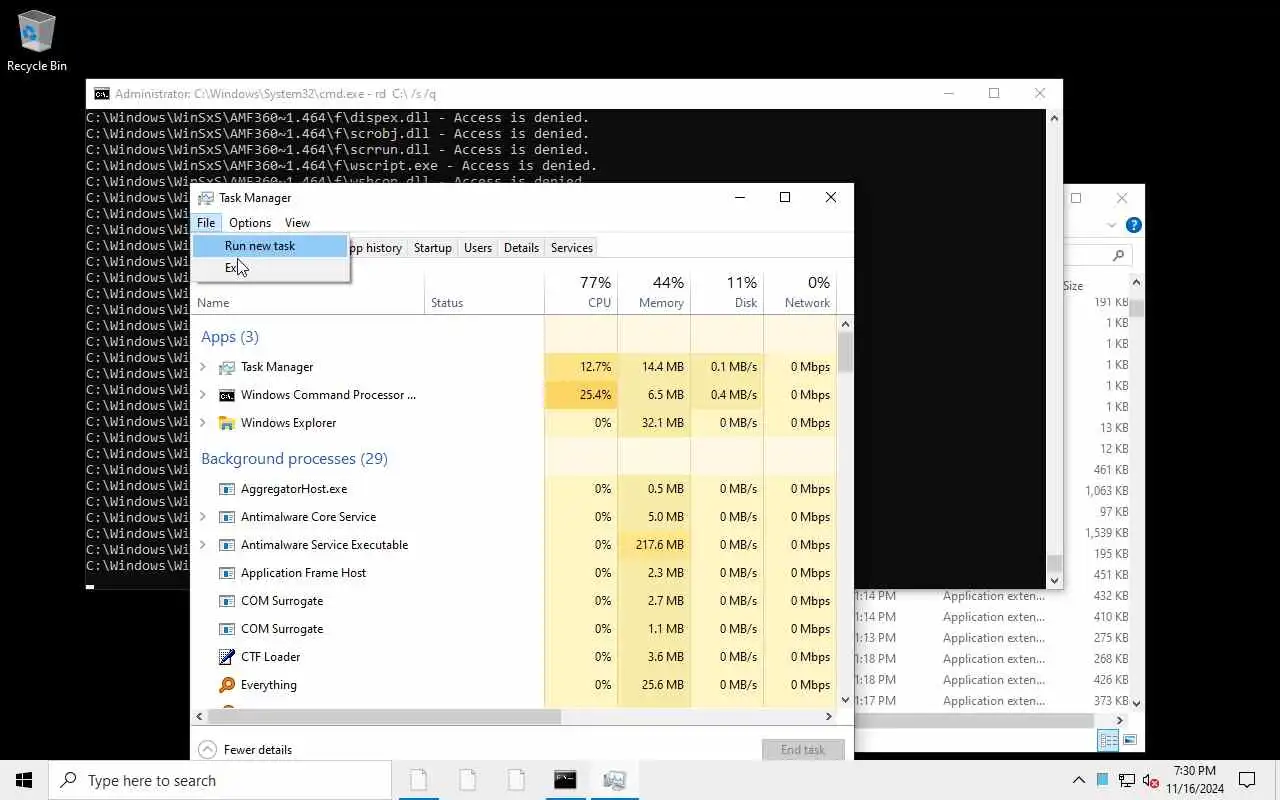This screenshot has height=800, width=1280.
Task: Sort processes by the Memory column
Action: [x=654, y=292]
